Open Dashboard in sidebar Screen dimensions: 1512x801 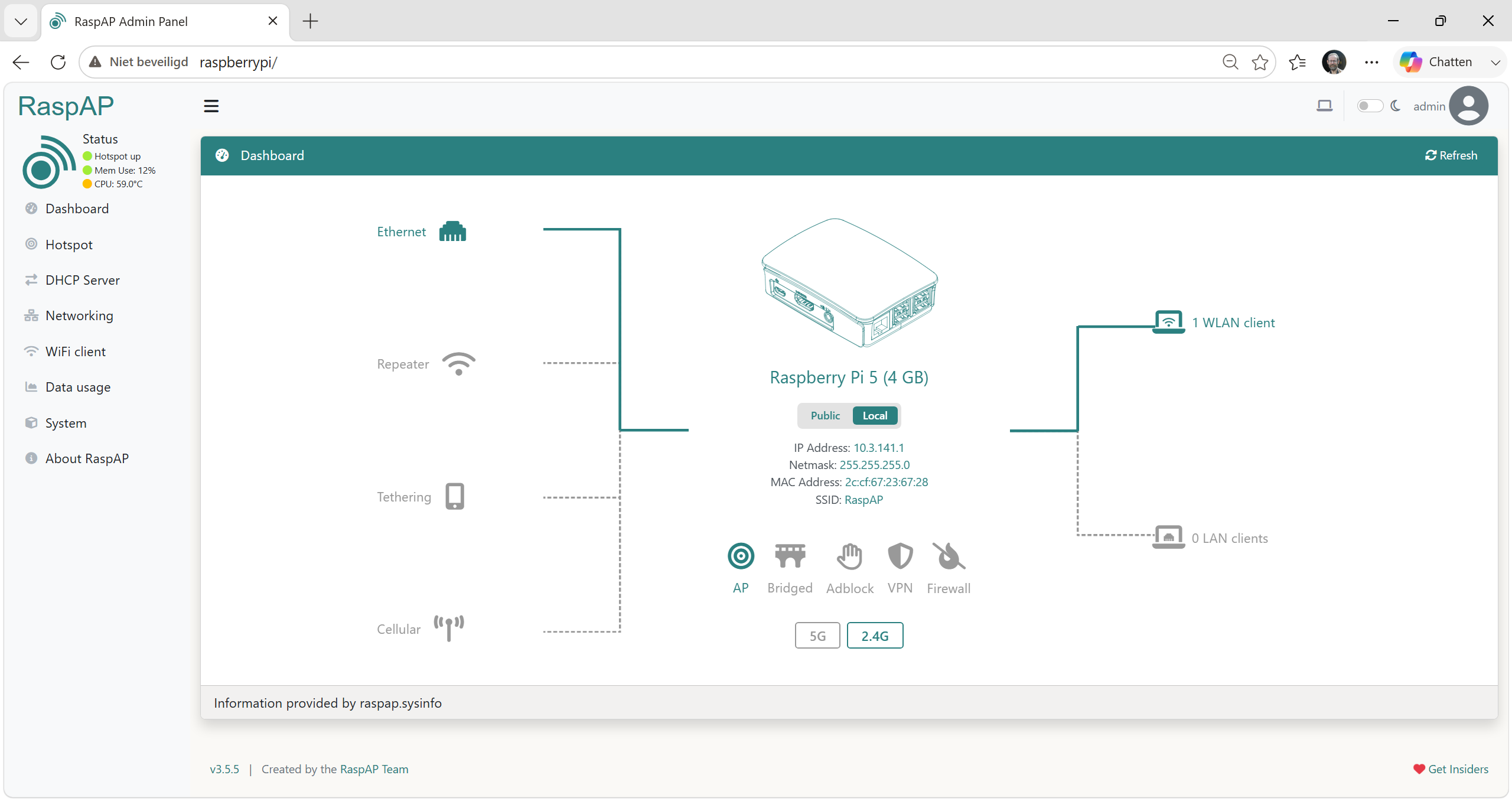77,209
